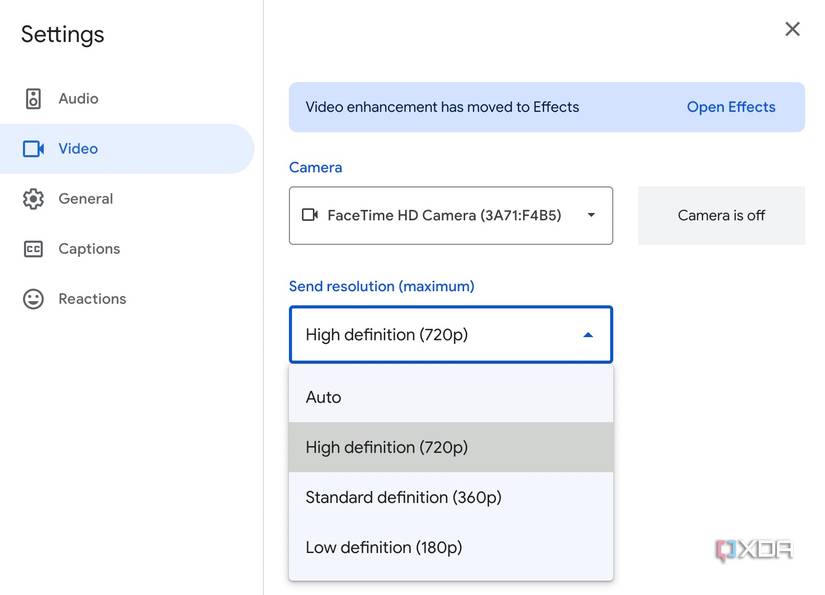Click the Camera section label
Viewport: 825px width, 595px height.
pyautogui.click(x=316, y=167)
